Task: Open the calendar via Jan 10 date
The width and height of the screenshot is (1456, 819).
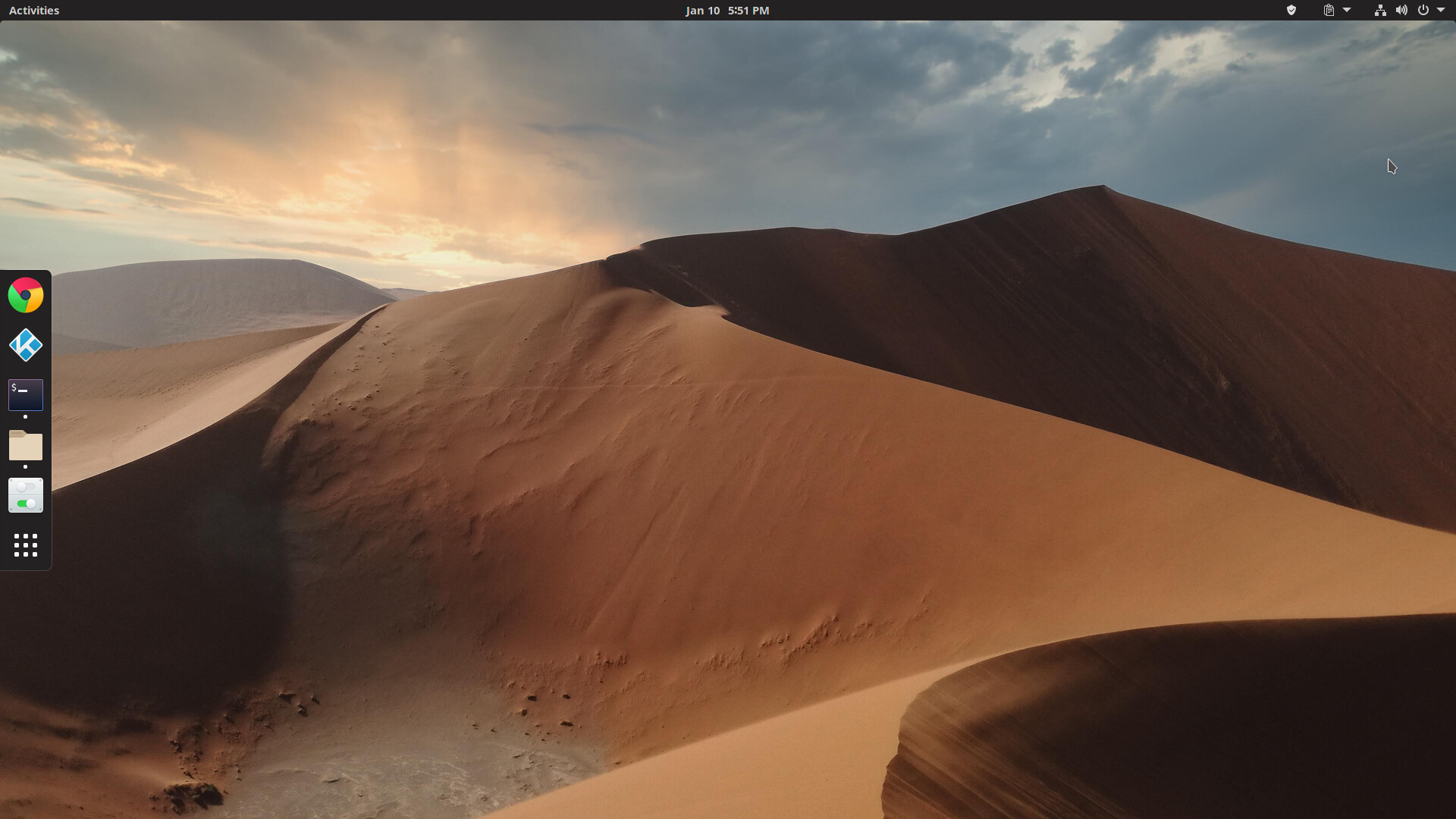Action: [x=702, y=10]
